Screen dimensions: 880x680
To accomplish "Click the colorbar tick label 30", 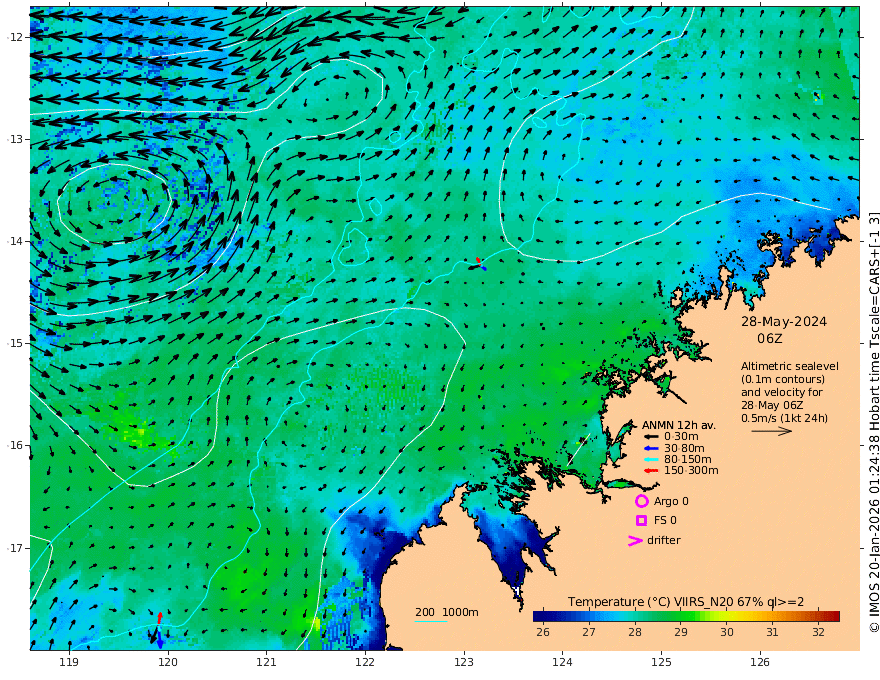I will tap(727, 632).
